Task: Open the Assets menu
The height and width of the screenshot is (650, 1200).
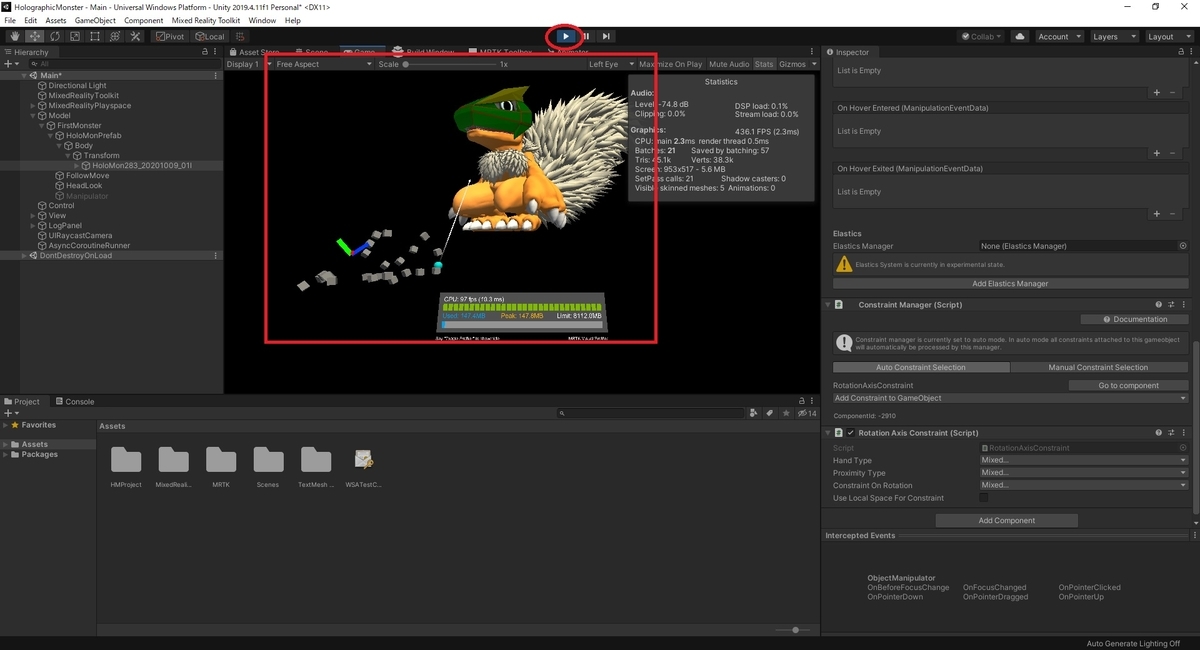Action: tap(56, 20)
